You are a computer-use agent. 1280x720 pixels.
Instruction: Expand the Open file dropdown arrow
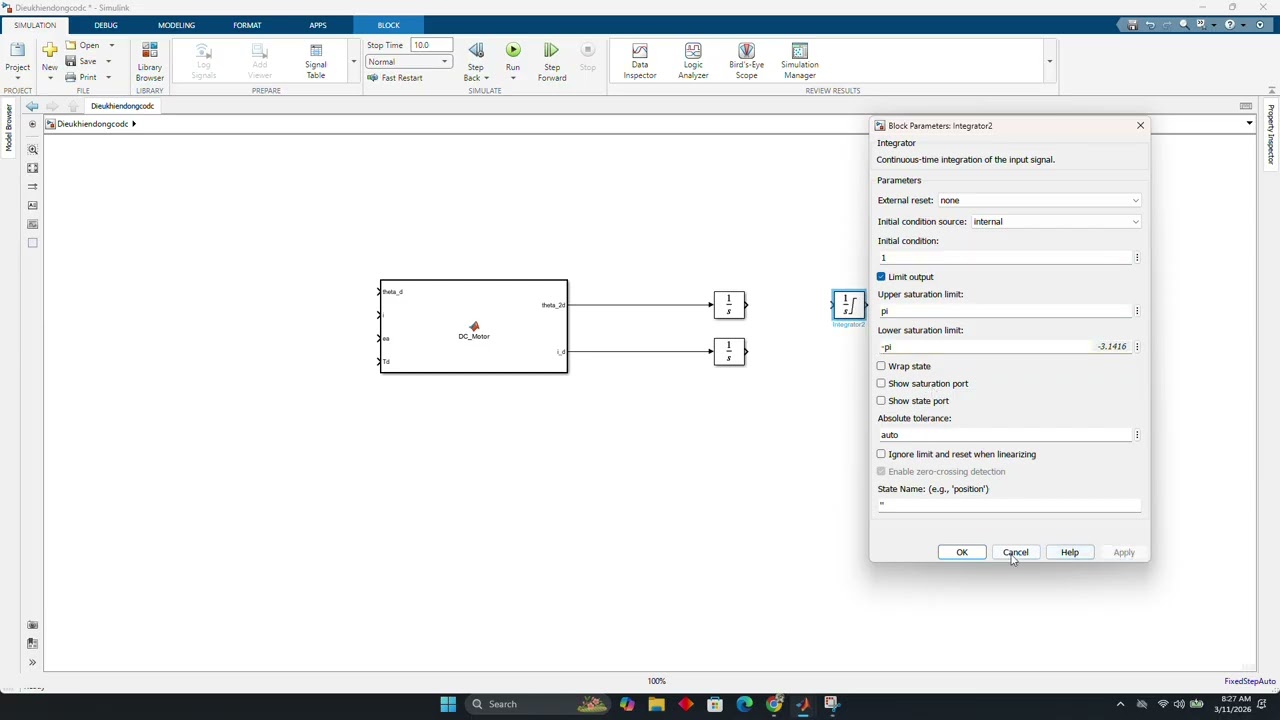point(111,45)
